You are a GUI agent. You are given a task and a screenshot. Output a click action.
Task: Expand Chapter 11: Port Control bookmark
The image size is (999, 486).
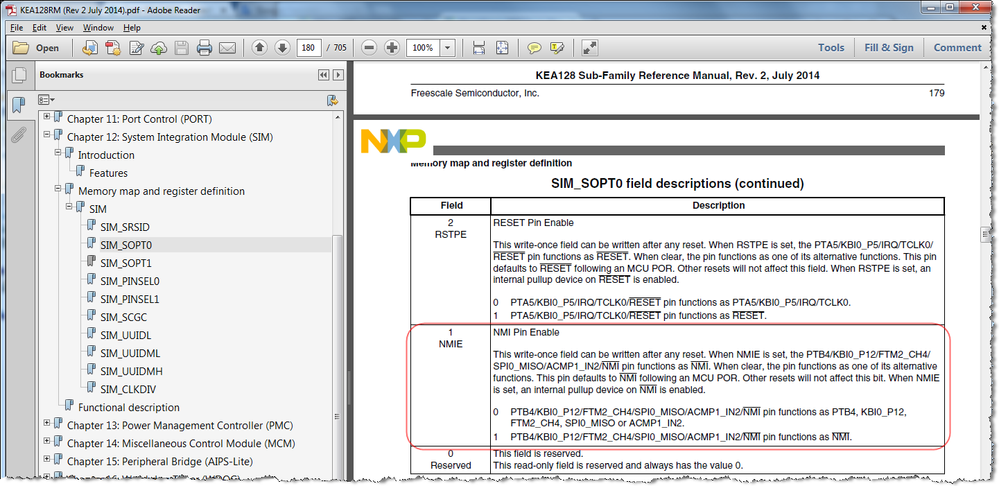pos(47,117)
